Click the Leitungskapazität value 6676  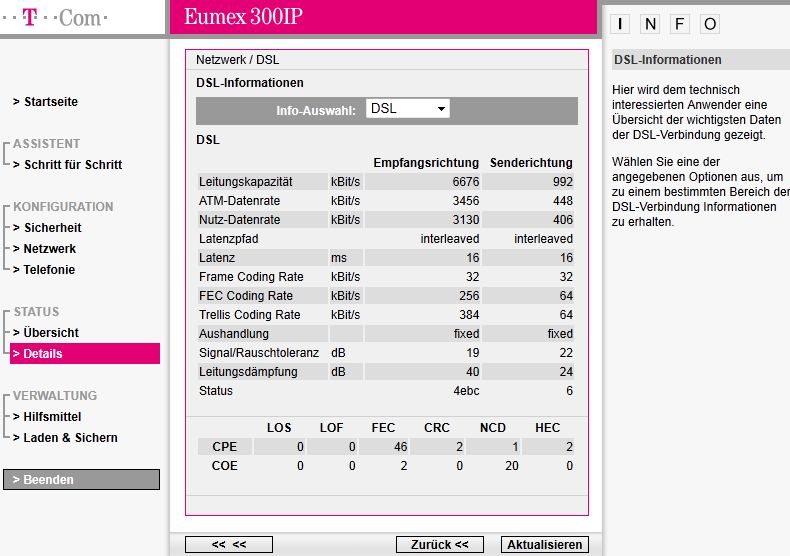(466, 182)
